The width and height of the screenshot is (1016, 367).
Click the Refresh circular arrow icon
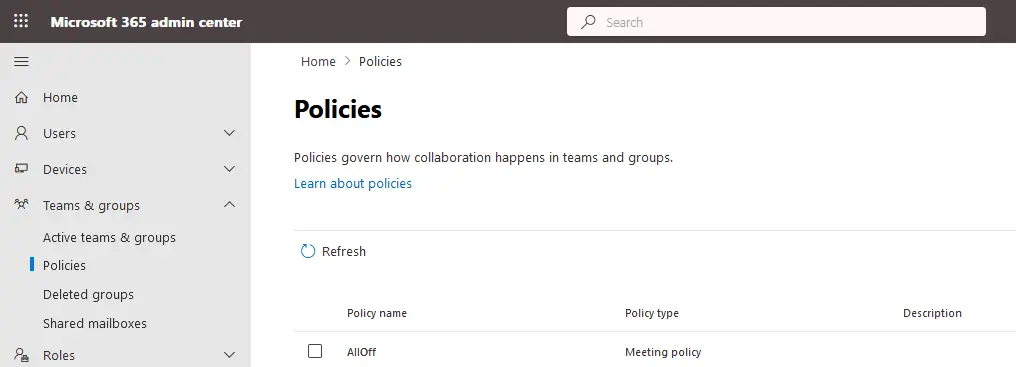308,251
